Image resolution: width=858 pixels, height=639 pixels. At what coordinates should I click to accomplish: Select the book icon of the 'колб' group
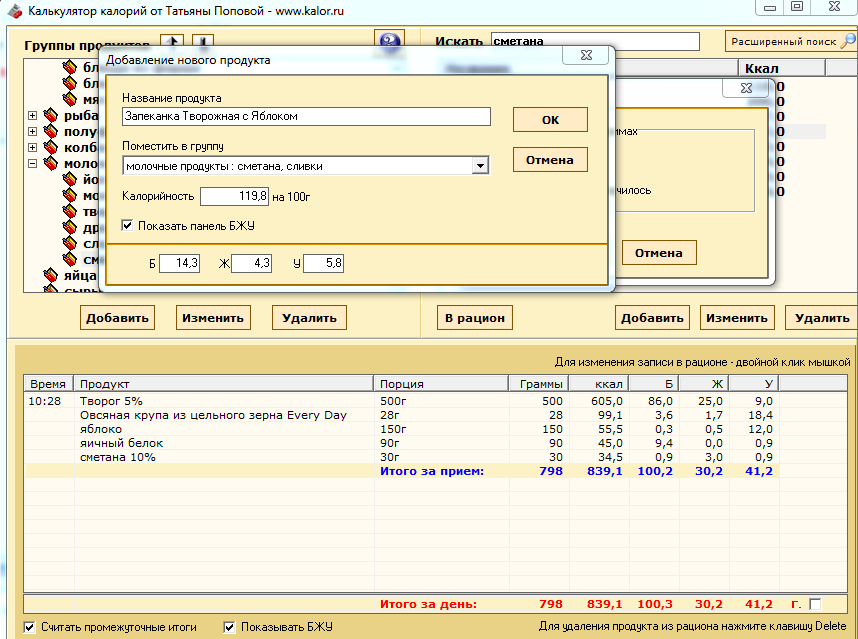coord(51,147)
